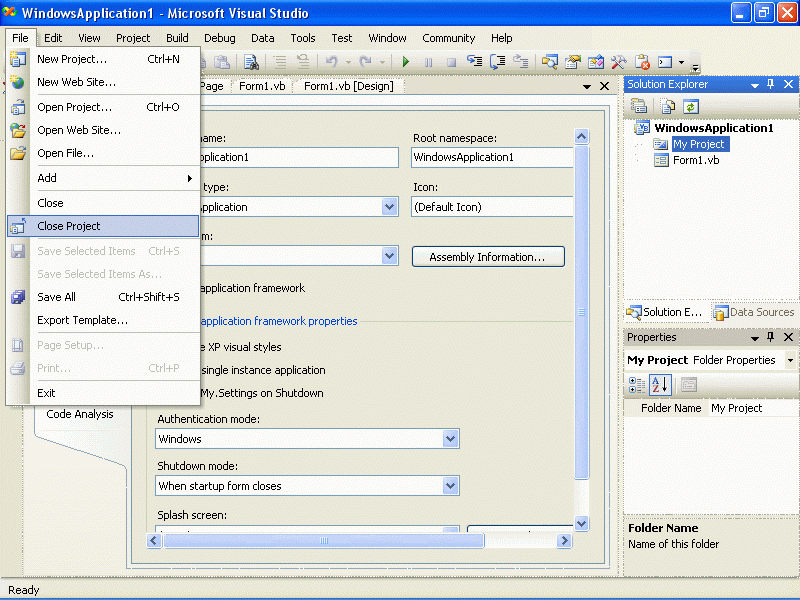Viewport: 800px width, 600px height.
Task: Click Assembly Information button
Action: [x=488, y=257]
